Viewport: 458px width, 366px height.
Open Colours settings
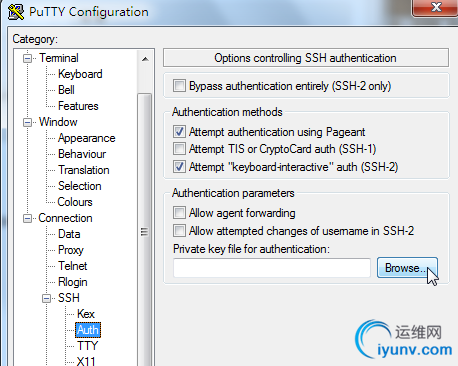coord(75,202)
